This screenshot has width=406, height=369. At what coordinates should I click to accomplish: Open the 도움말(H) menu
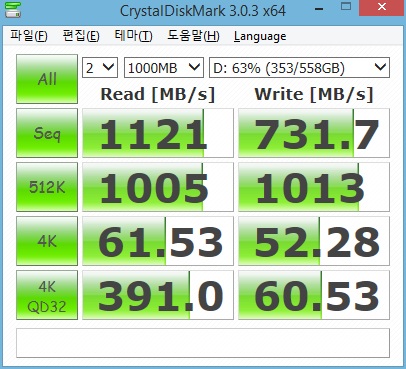pos(193,36)
